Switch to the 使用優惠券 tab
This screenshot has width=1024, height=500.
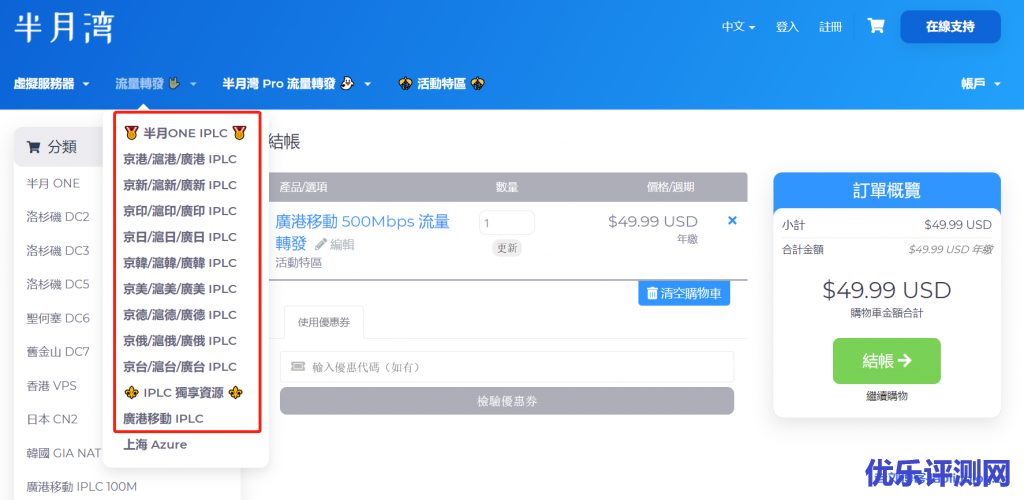click(324, 321)
